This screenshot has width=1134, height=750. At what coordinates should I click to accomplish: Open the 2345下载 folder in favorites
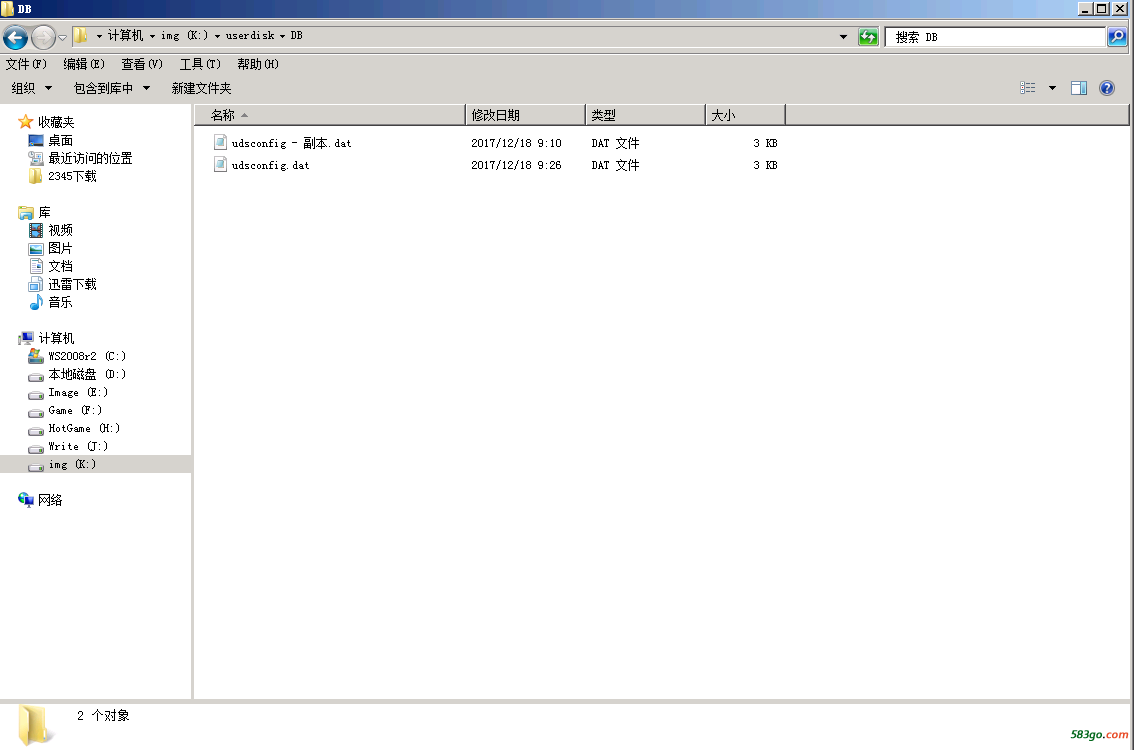coord(72,176)
